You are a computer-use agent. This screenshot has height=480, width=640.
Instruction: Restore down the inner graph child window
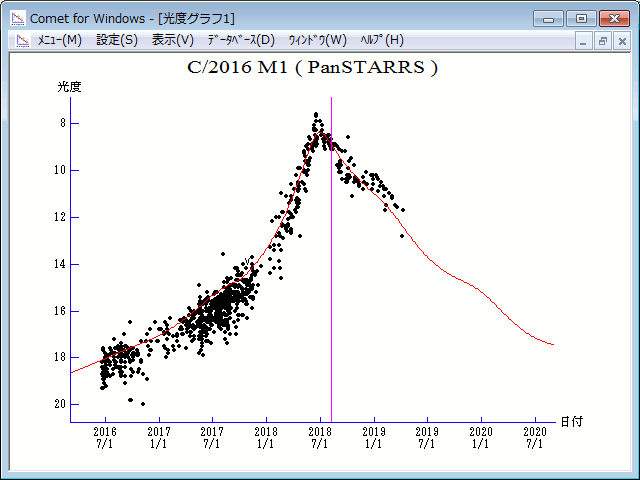click(603, 41)
